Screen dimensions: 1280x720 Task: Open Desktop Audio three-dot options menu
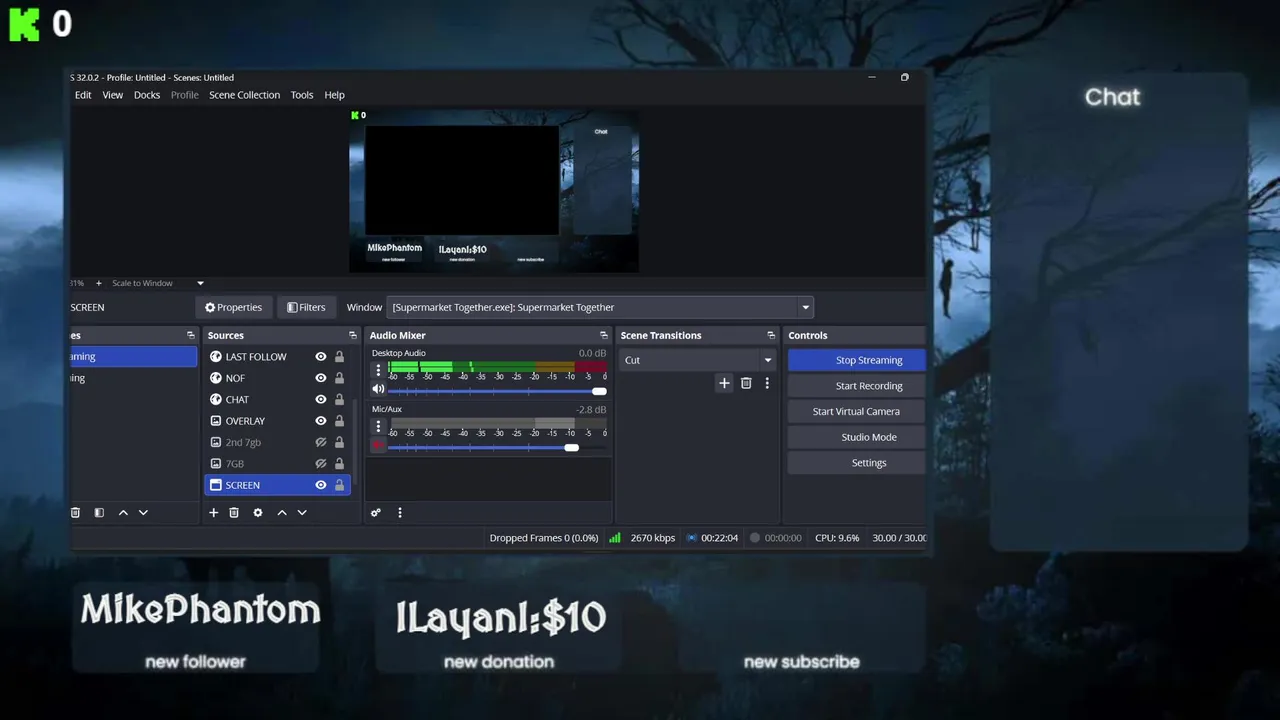pyautogui.click(x=378, y=370)
